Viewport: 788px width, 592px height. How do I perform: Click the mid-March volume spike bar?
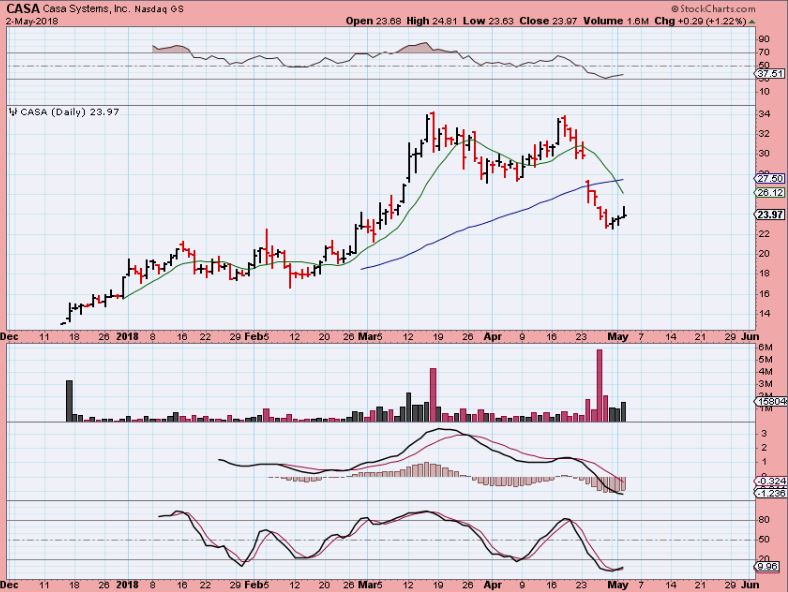tap(433, 395)
